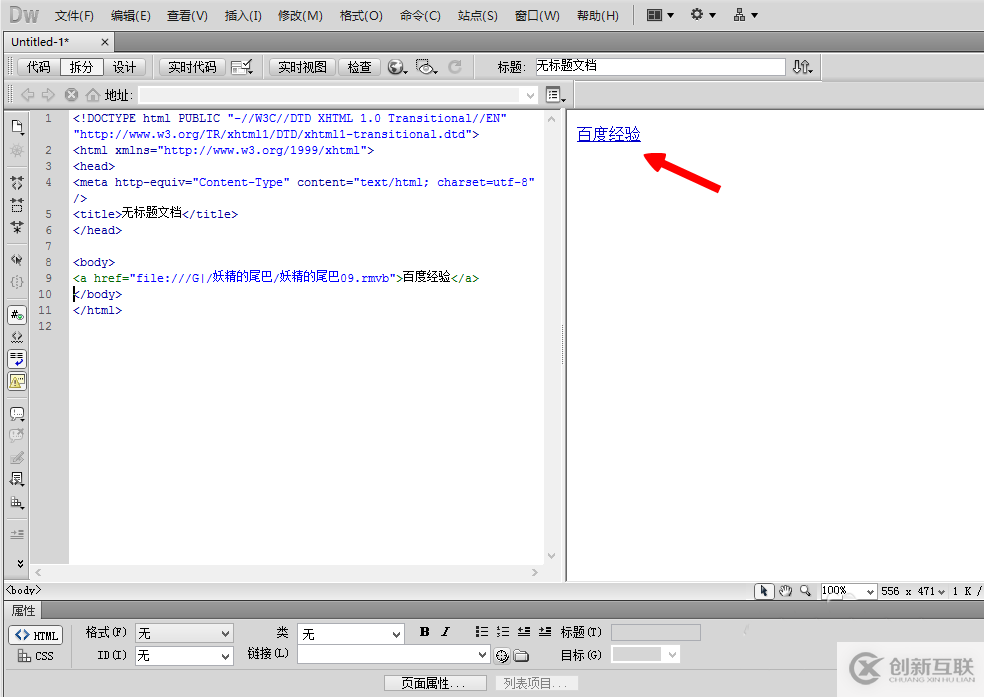Open the 类 class dropdown

[x=350, y=634]
